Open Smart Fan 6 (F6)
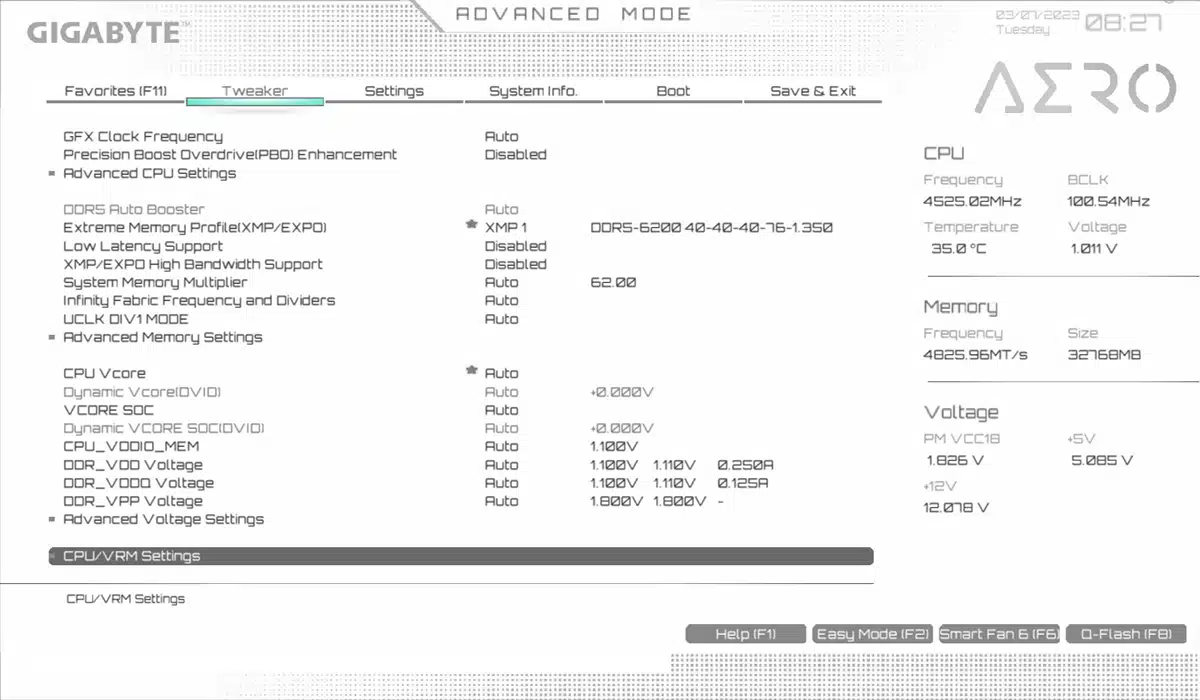Image resolution: width=1200 pixels, height=700 pixels. 999,634
